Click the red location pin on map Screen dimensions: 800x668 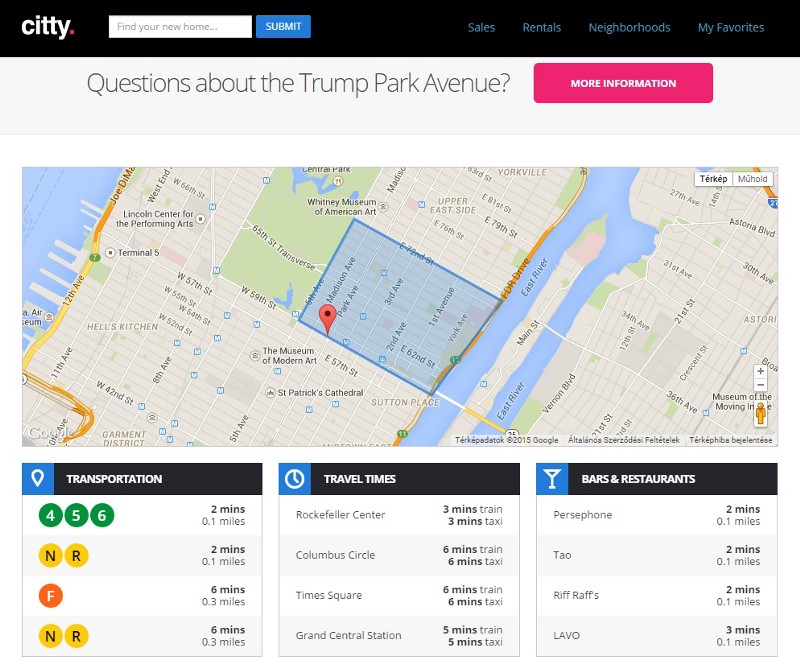click(x=327, y=319)
